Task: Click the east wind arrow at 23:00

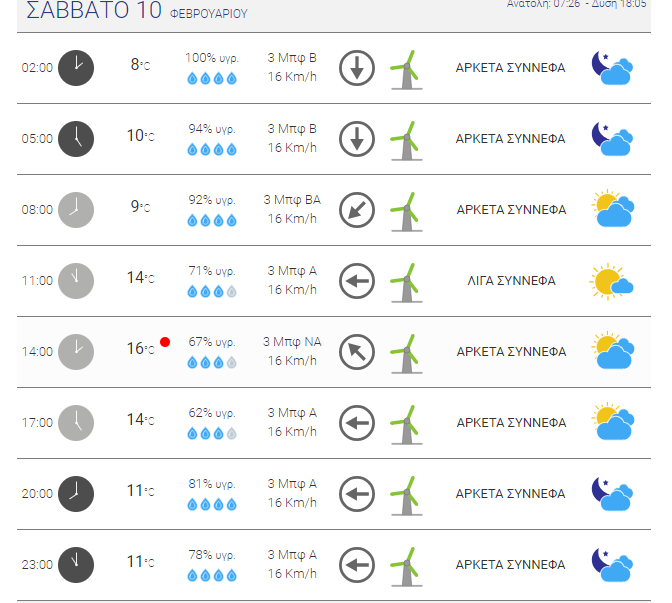Action: click(357, 565)
